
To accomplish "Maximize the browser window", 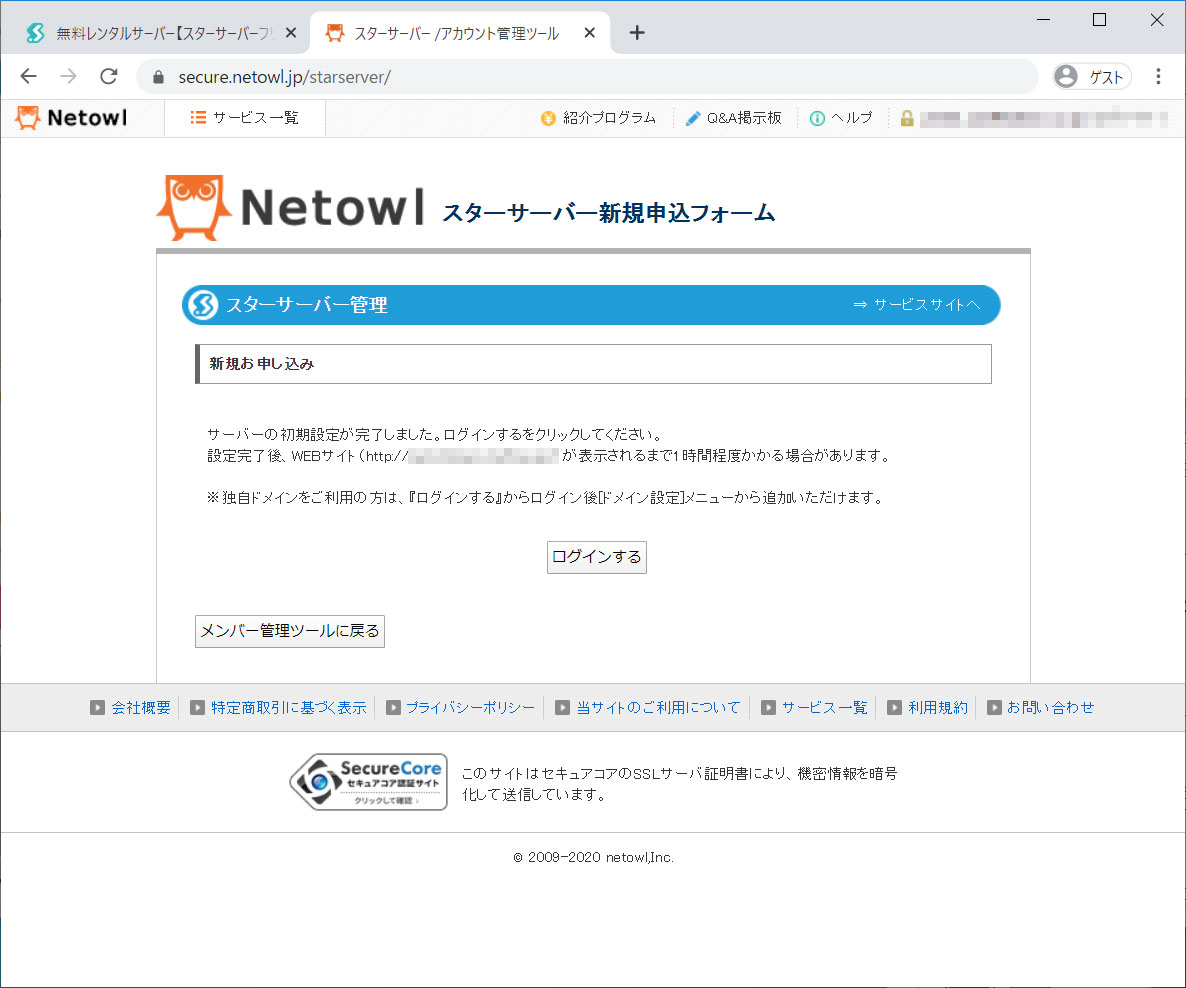I will [1100, 20].
